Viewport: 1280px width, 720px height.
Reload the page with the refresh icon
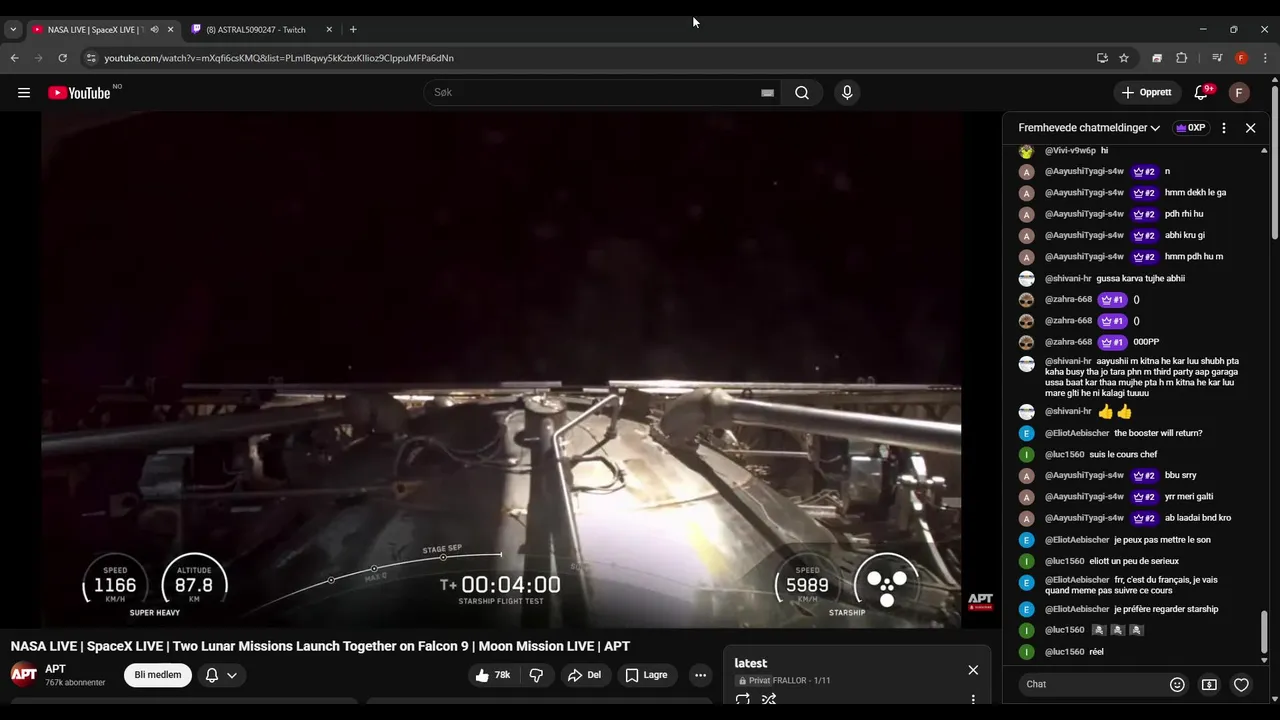point(62,58)
